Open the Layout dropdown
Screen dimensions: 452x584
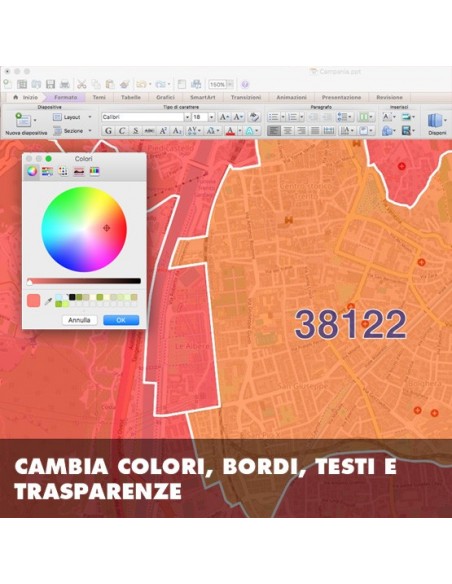point(72,117)
